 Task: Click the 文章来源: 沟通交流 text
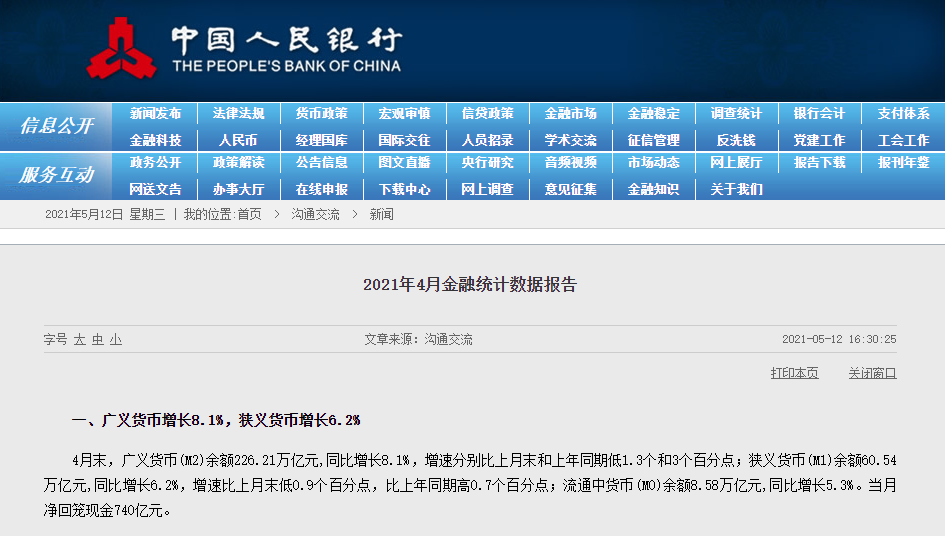(418, 339)
